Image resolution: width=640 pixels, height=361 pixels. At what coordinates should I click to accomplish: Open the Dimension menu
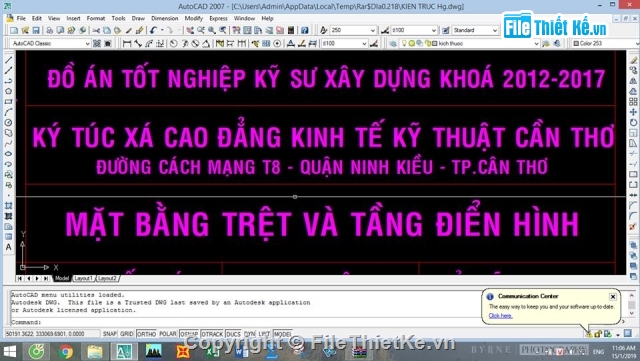point(164,18)
